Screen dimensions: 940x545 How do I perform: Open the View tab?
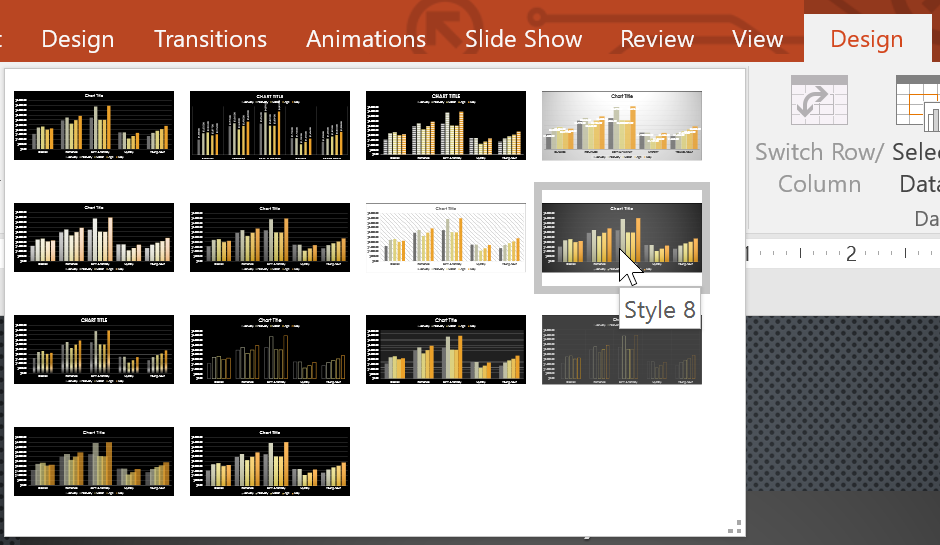pos(757,39)
